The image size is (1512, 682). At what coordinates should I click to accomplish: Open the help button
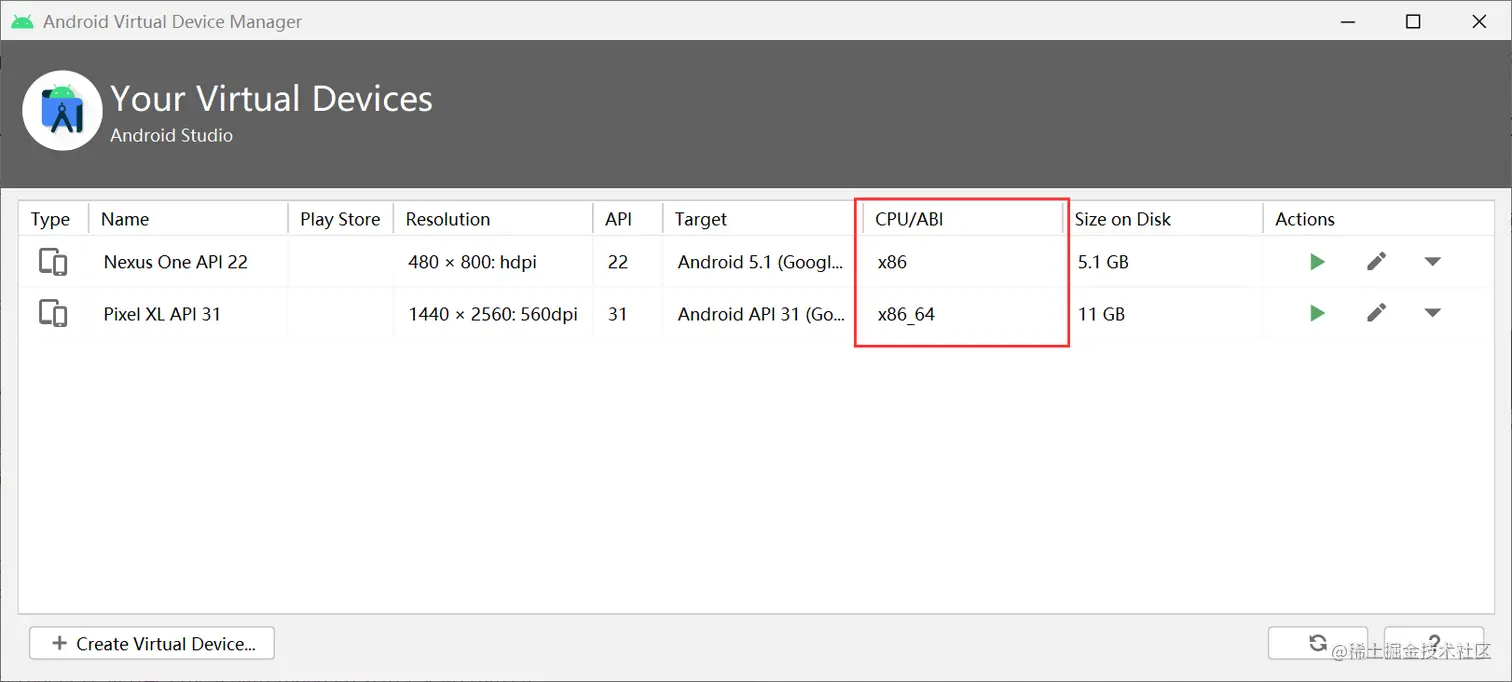point(1433,643)
